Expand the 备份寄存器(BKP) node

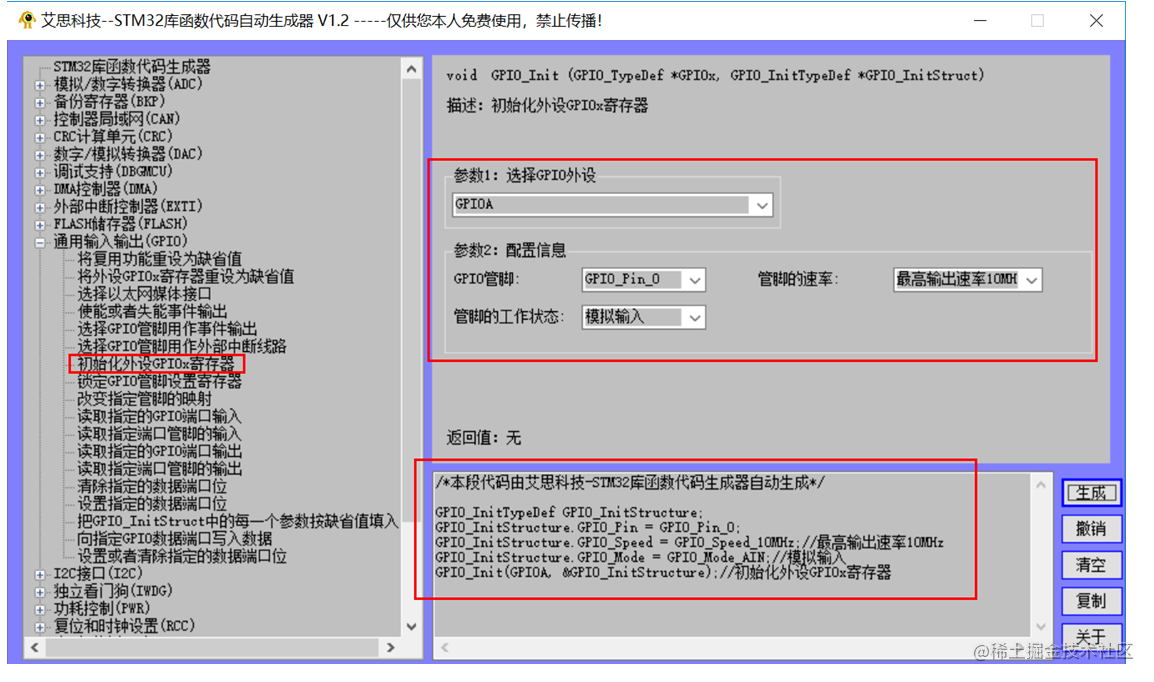[x=40, y=103]
